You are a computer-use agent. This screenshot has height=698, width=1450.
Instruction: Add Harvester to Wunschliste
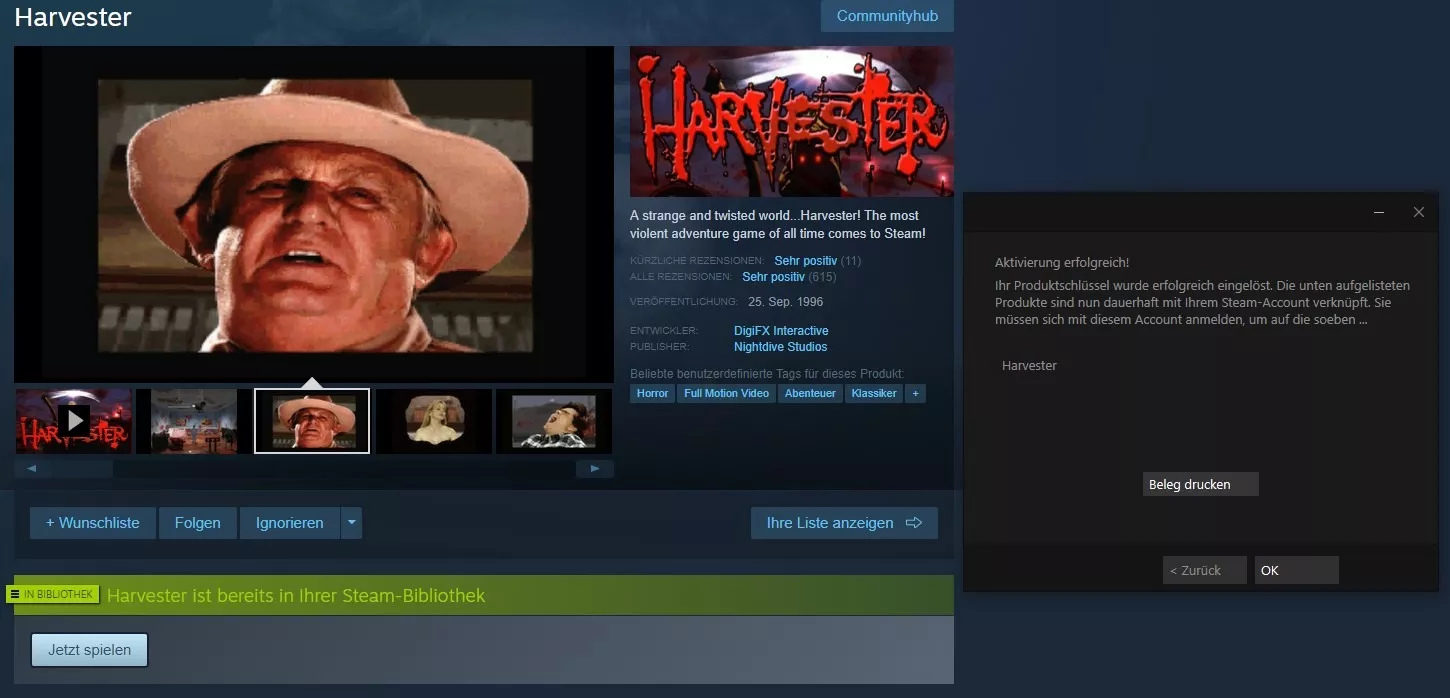point(93,523)
